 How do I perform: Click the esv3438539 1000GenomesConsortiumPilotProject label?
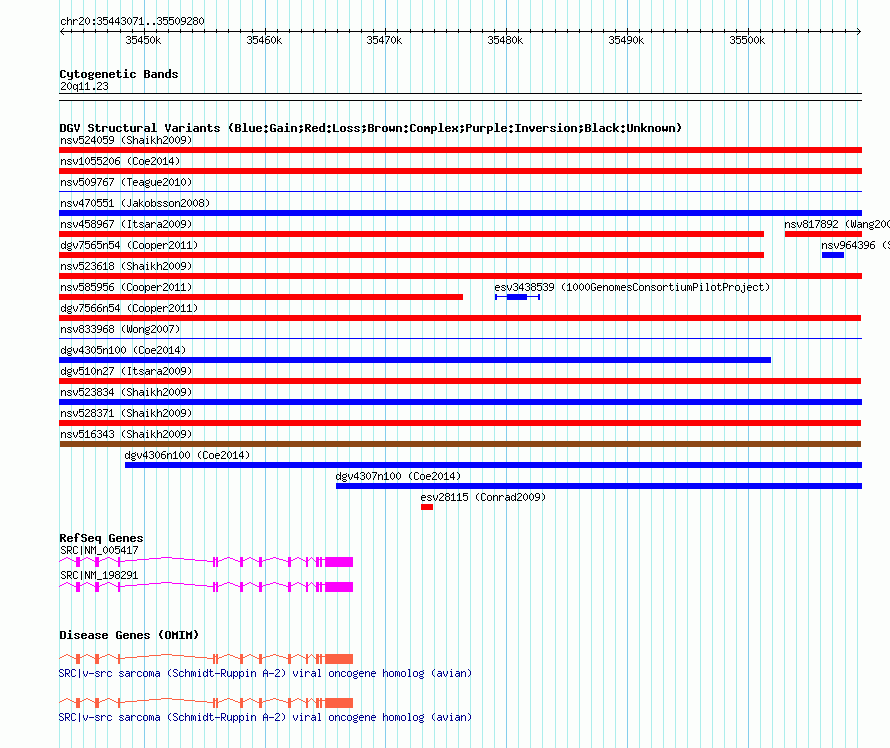click(632, 287)
